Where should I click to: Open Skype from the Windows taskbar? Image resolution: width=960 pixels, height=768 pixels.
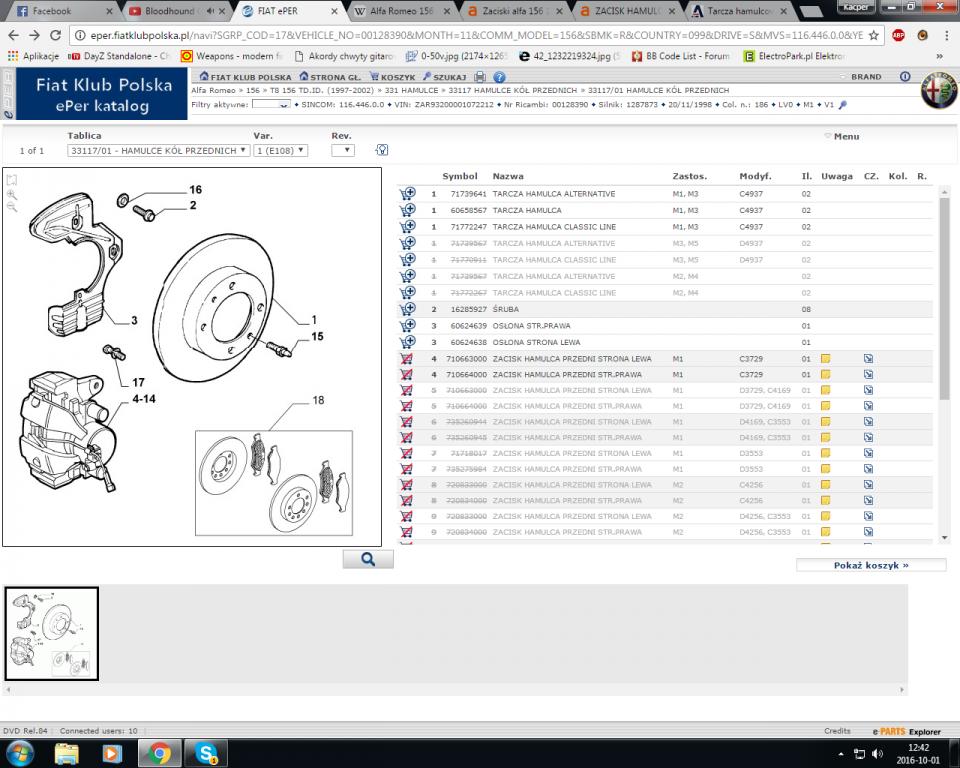pos(207,752)
